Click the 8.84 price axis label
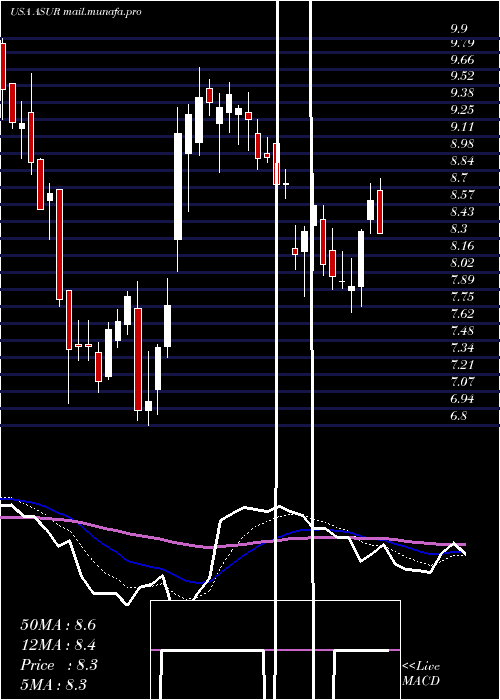 click(x=462, y=161)
